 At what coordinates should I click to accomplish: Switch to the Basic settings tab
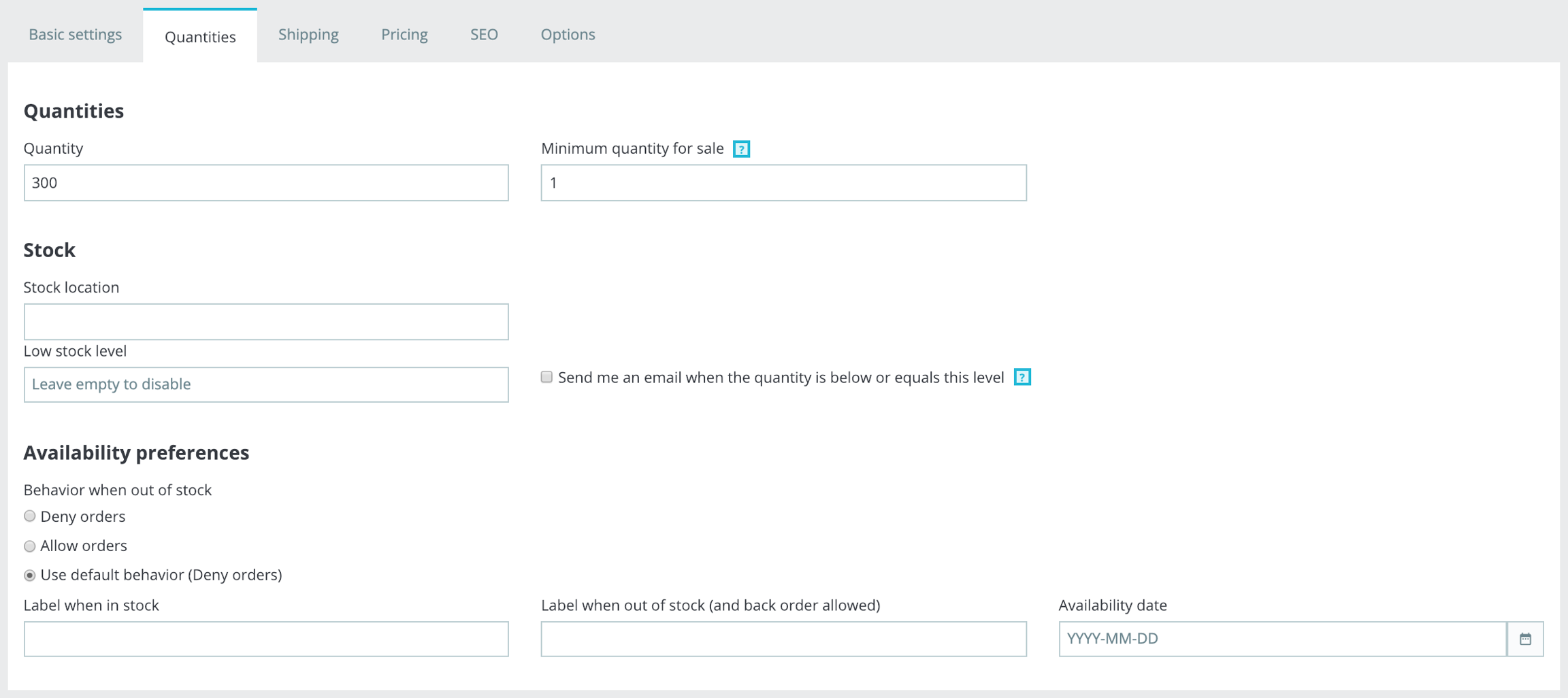75,35
